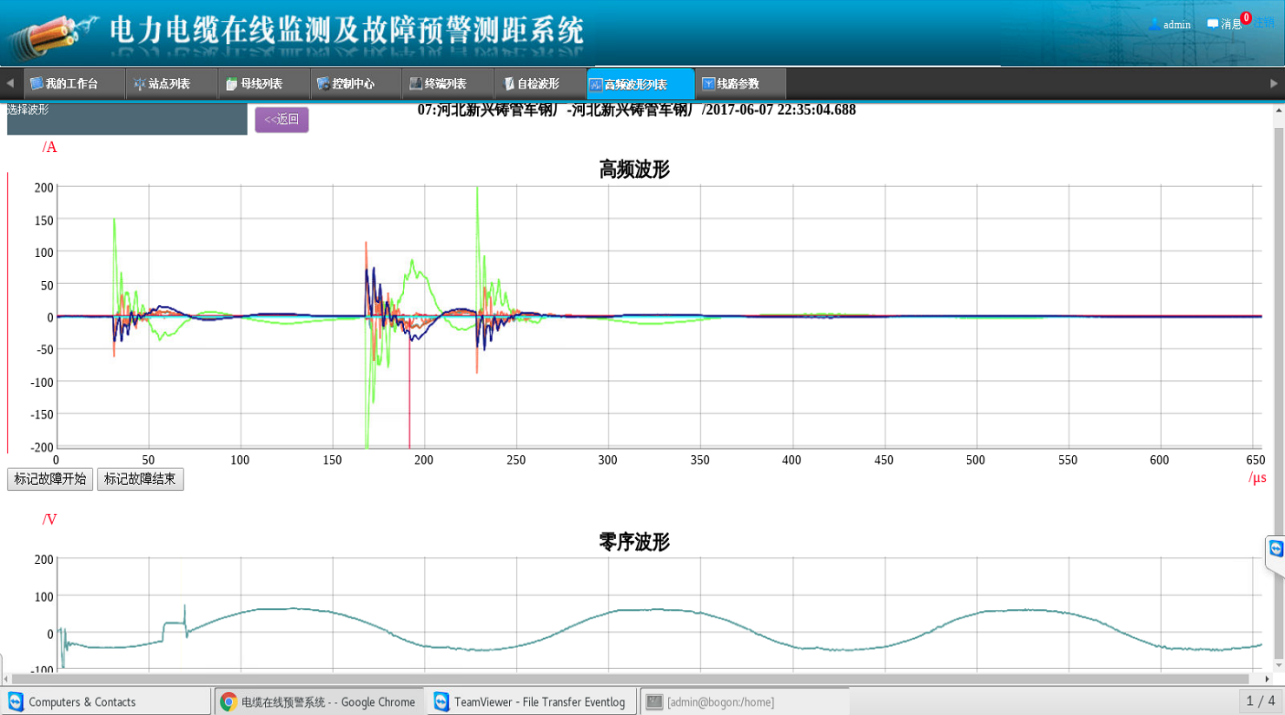Click the TeamViewer side panel icon
The image size is (1285, 715).
click(x=1275, y=549)
